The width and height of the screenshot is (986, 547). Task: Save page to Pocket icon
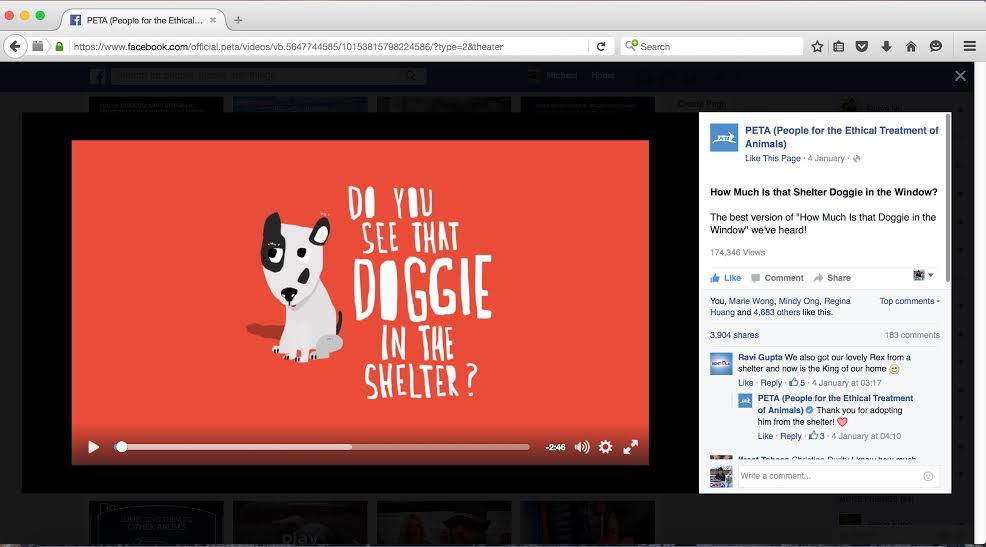(x=862, y=47)
